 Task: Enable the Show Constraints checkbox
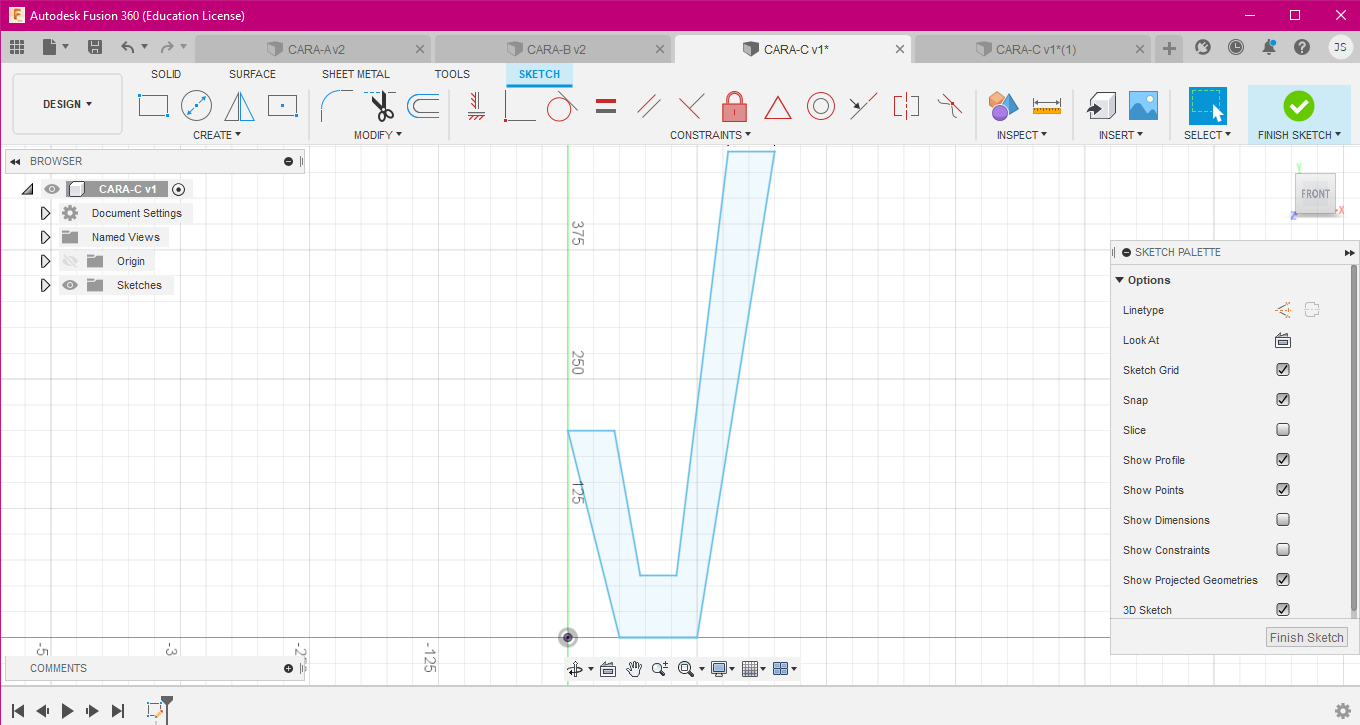click(1283, 550)
